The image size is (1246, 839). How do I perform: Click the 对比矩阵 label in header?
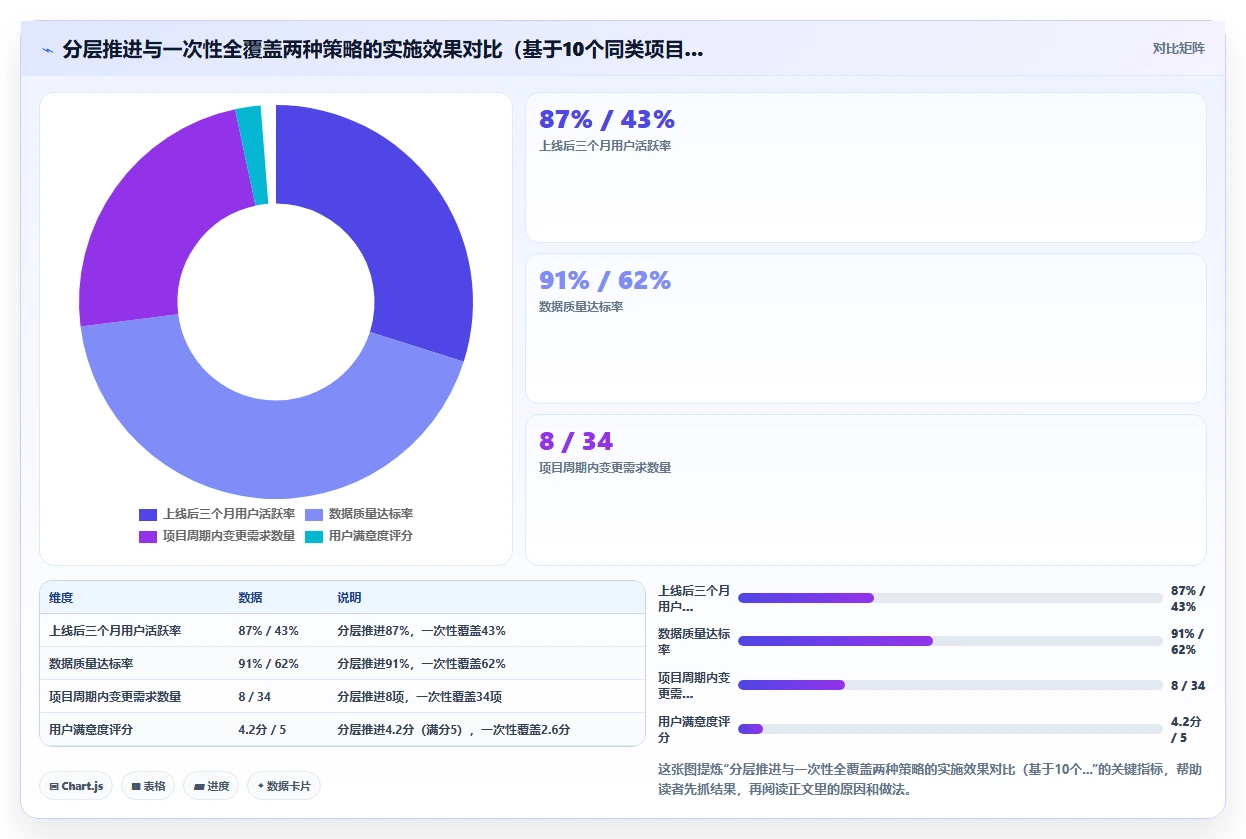(1179, 49)
